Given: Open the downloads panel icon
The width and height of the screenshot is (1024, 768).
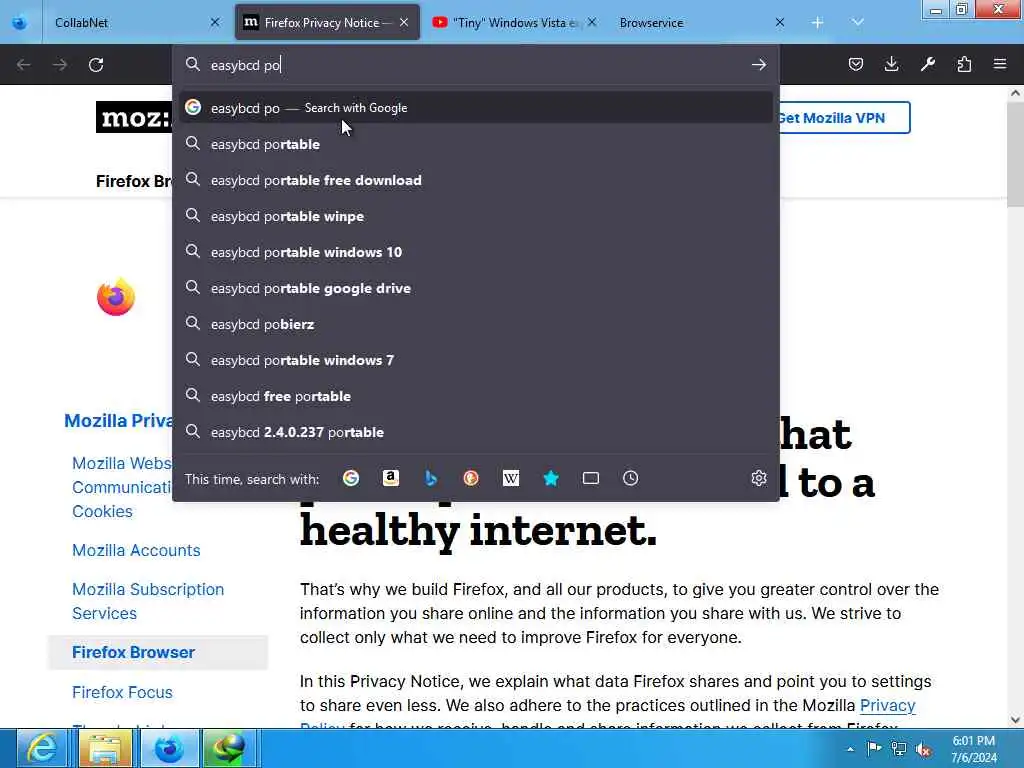Looking at the screenshot, I should (x=891, y=64).
